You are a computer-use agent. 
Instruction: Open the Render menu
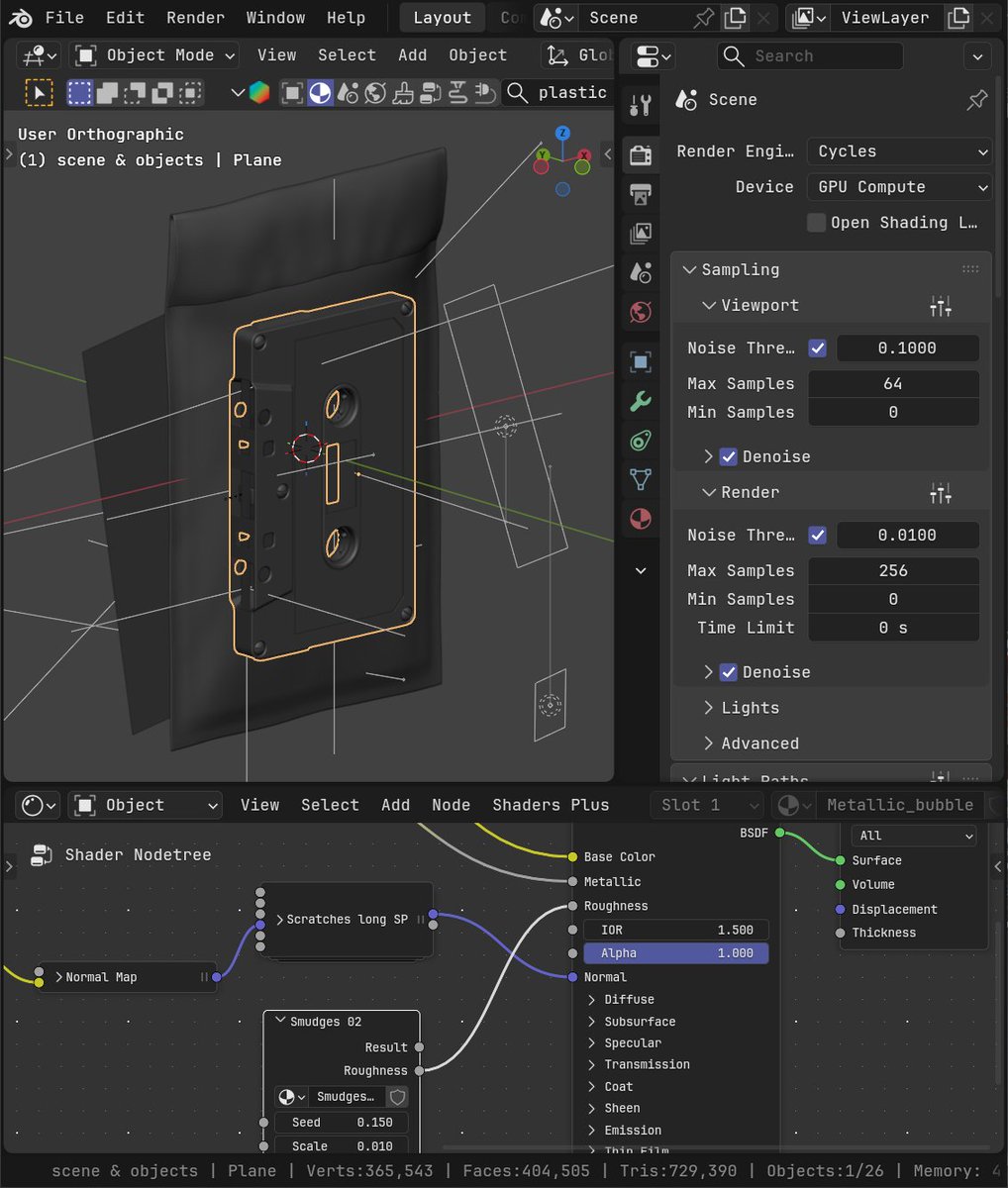[x=195, y=17]
